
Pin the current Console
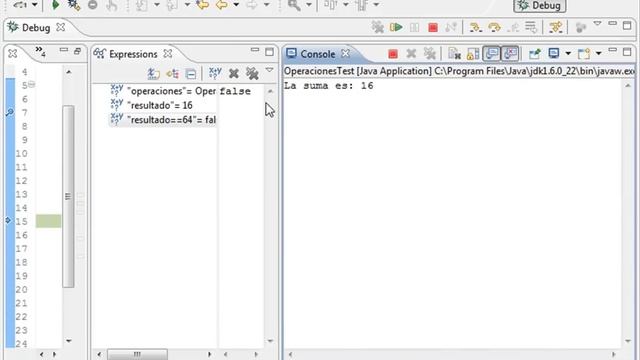click(x=534, y=54)
